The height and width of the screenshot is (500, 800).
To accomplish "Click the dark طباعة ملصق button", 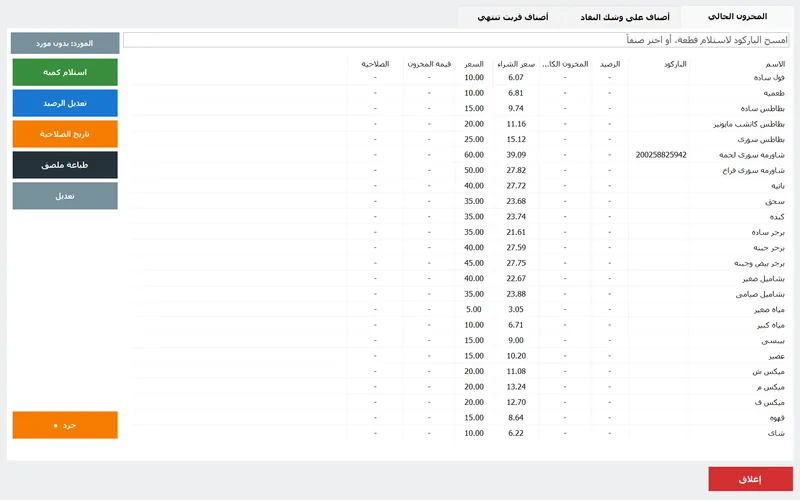I will [x=65, y=165].
